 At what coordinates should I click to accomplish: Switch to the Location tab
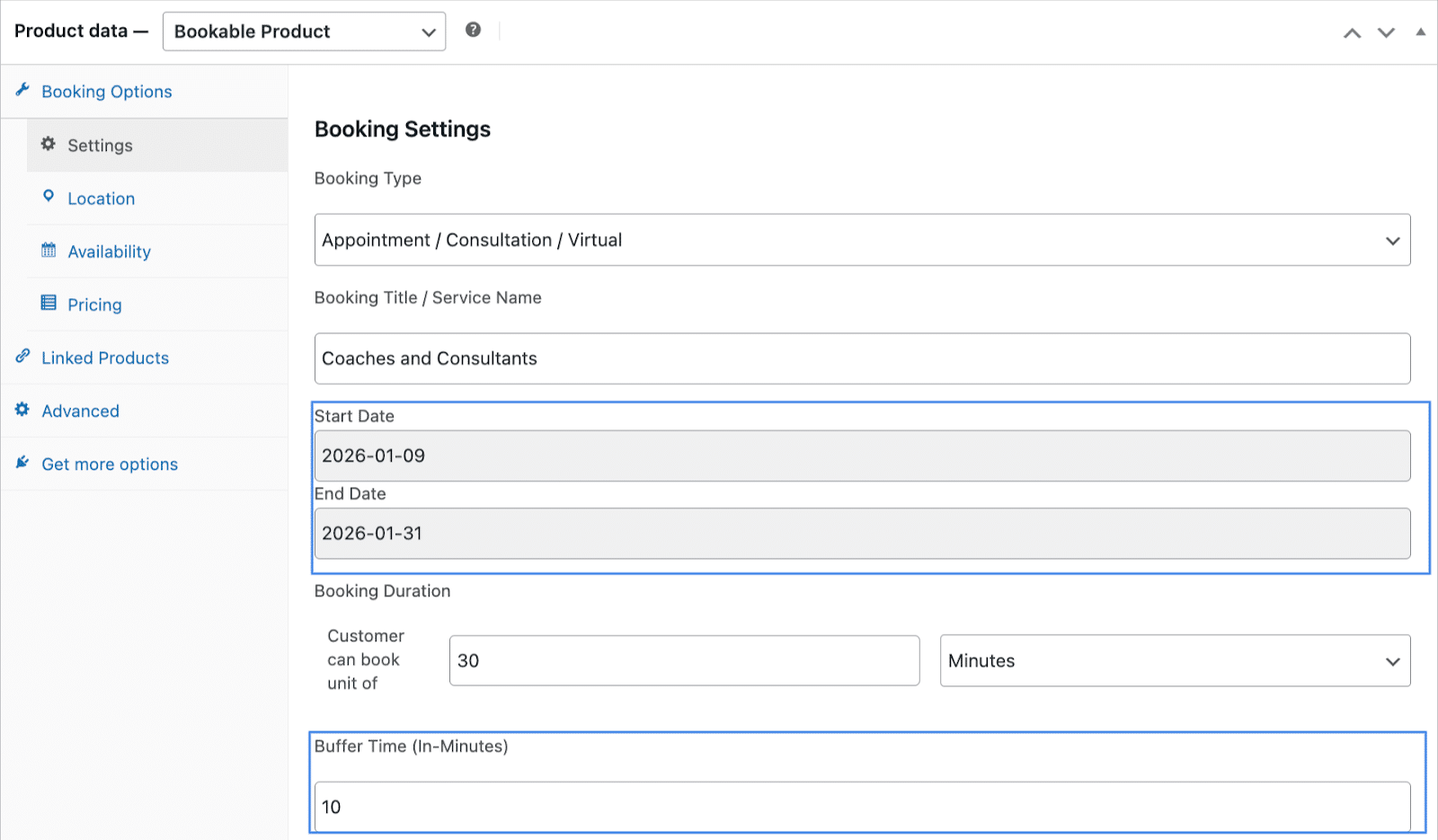click(x=157, y=199)
